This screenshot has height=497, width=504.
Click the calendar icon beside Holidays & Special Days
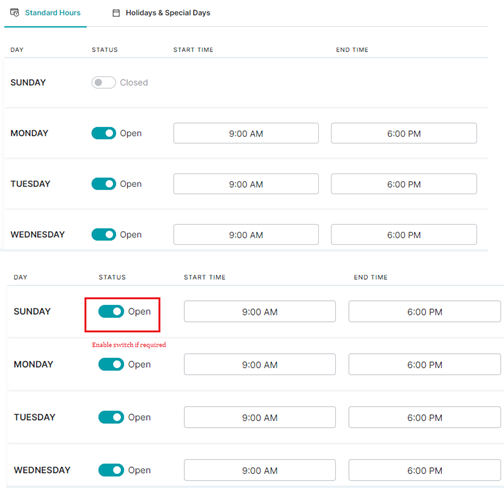116,13
